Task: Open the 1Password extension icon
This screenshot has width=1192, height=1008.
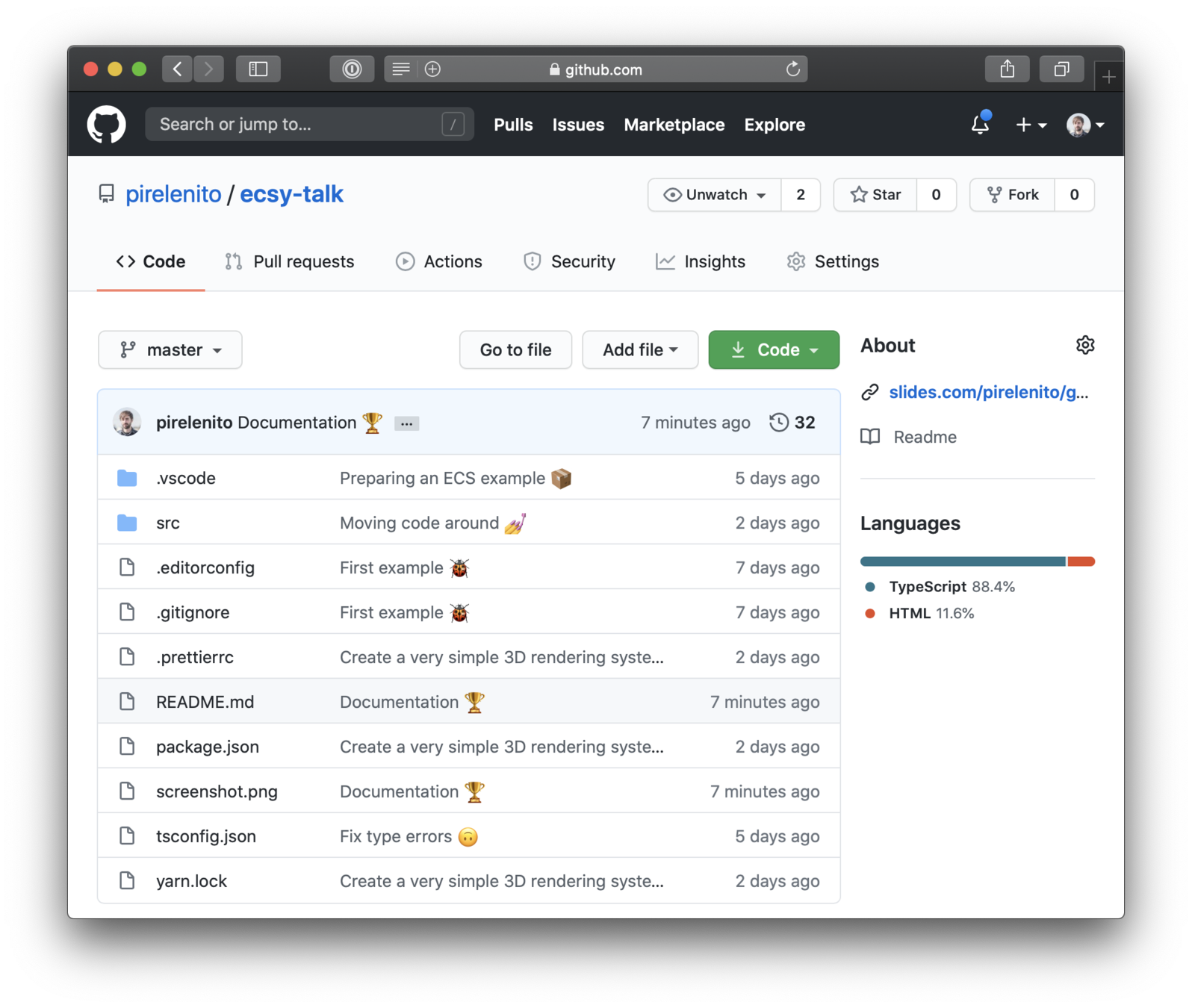Action: coord(352,69)
